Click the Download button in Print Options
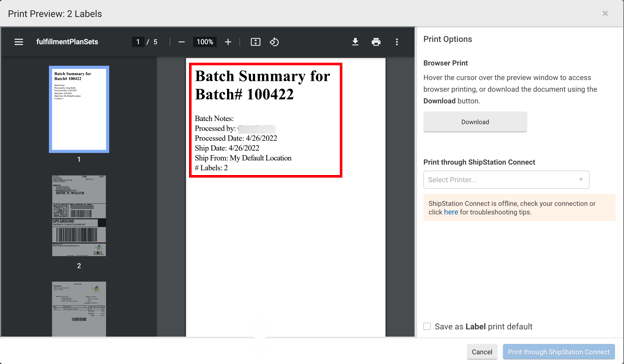 [x=475, y=122]
